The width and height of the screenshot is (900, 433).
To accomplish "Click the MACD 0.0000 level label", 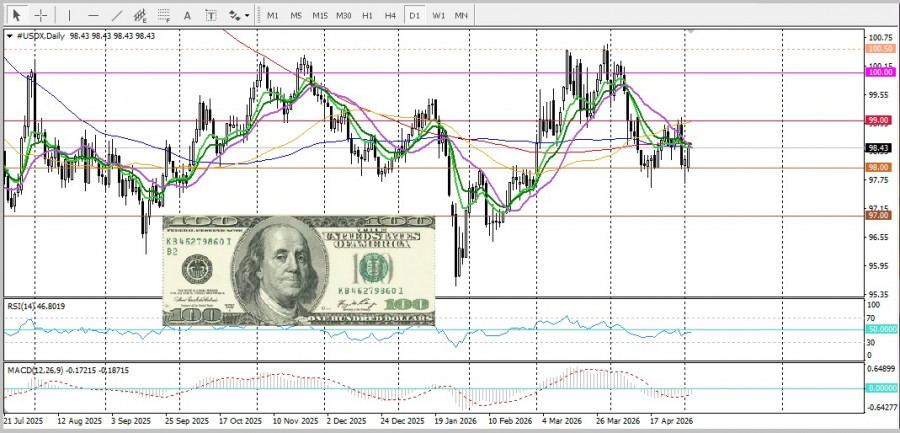I will pyautogui.click(x=880, y=388).
